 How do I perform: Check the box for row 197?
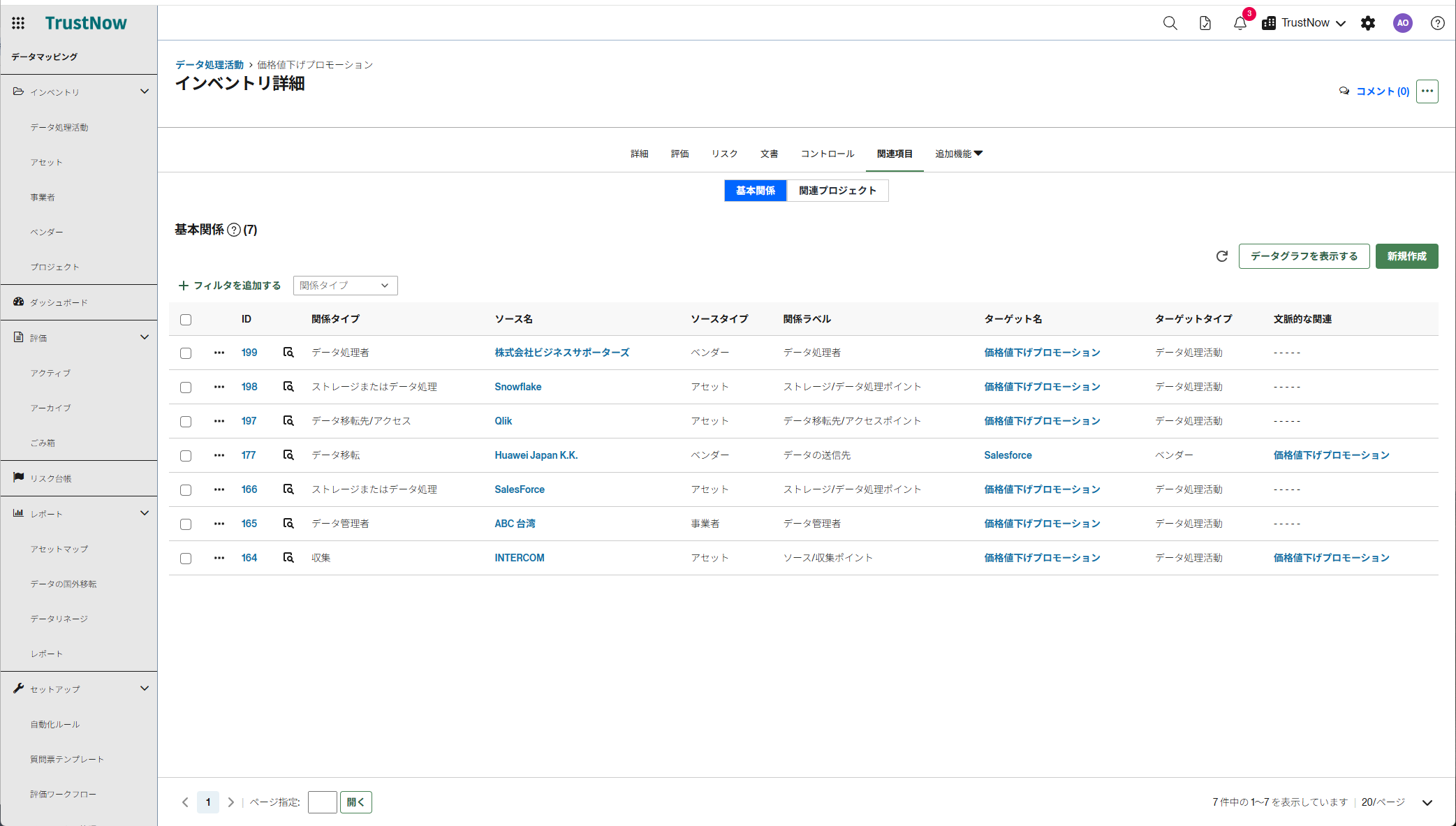click(x=186, y=422)
